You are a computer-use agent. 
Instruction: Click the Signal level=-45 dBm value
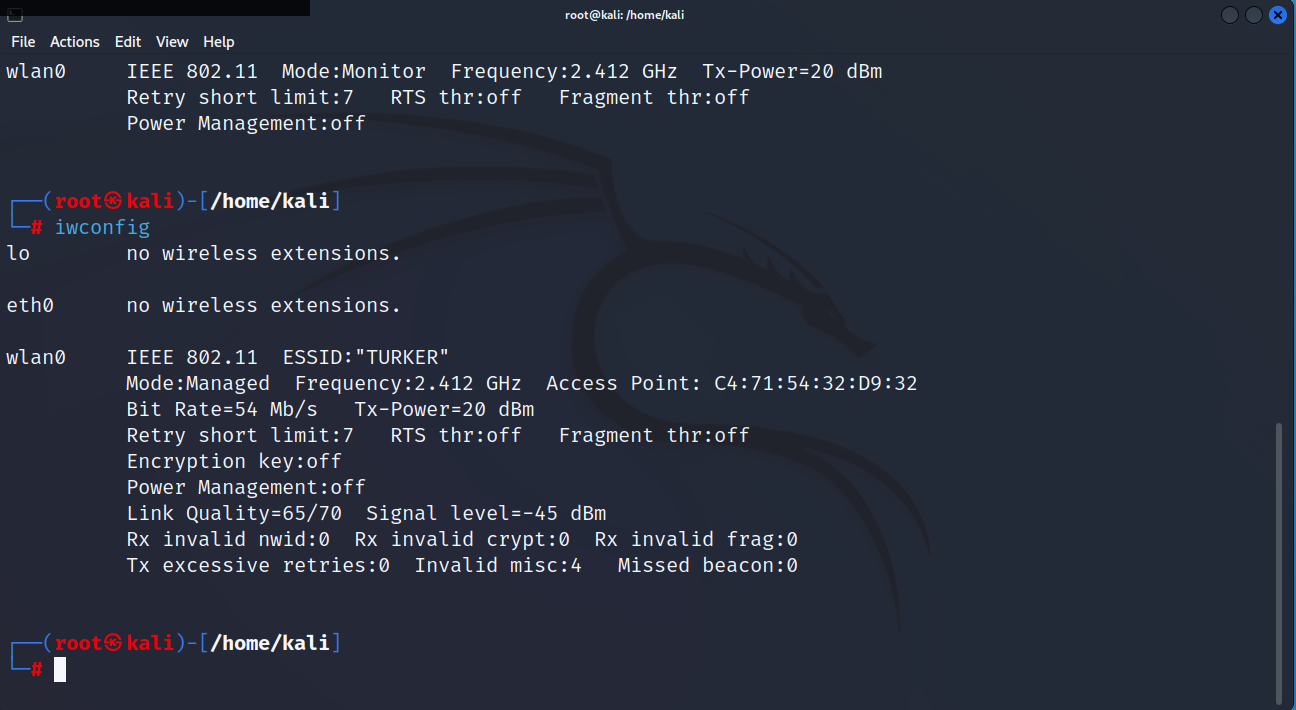point(486,513)
